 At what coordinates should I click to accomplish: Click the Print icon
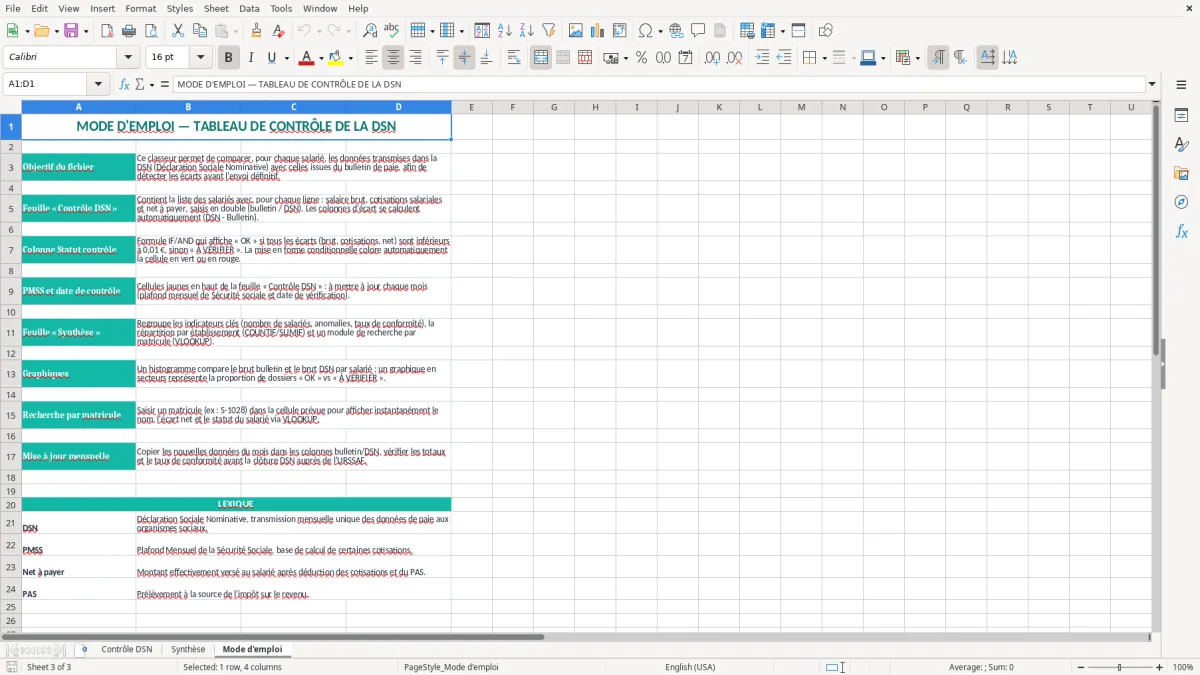[x=128, y=31]
